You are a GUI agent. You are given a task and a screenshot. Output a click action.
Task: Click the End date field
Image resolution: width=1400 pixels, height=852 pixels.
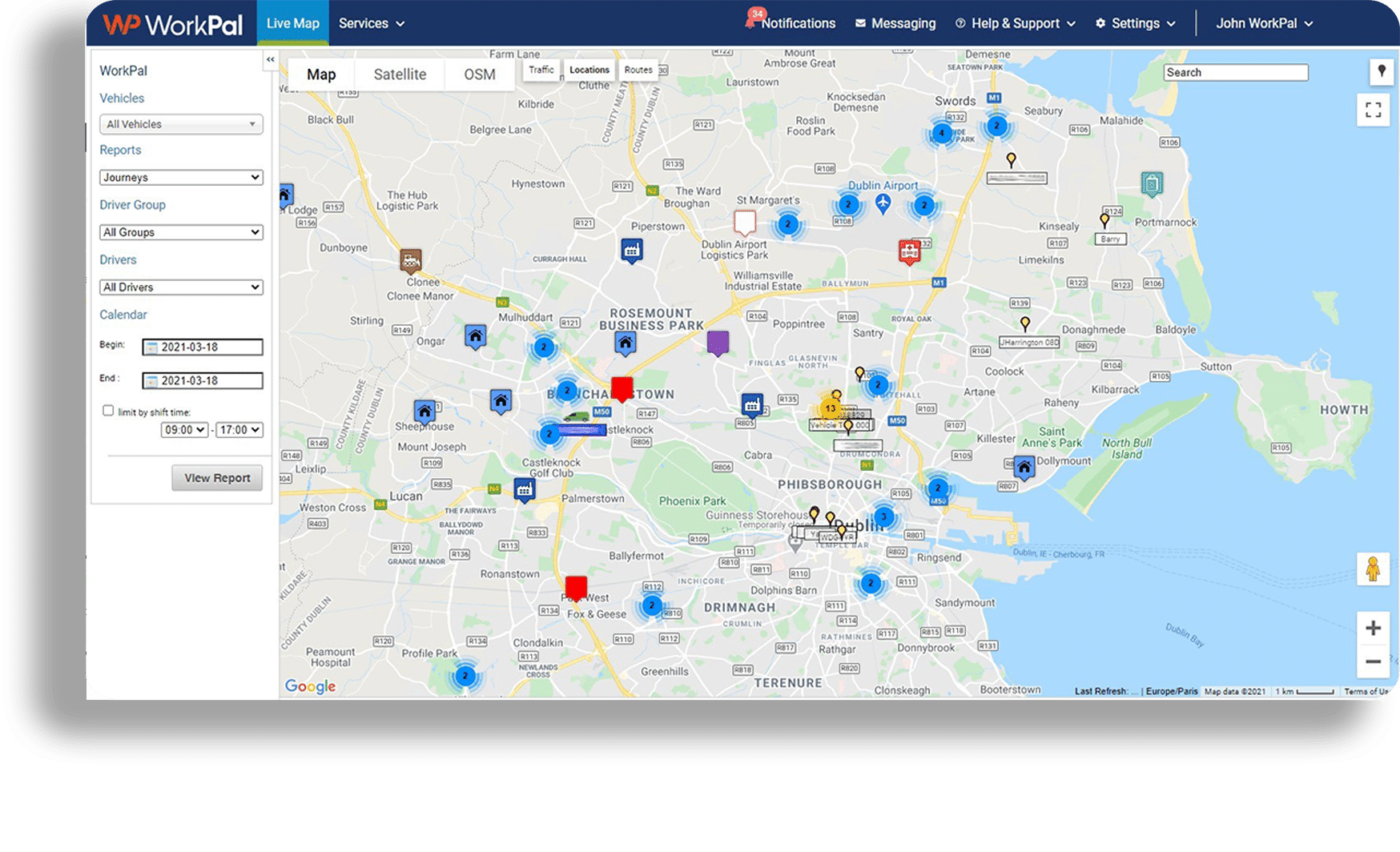tap(203, 381)
